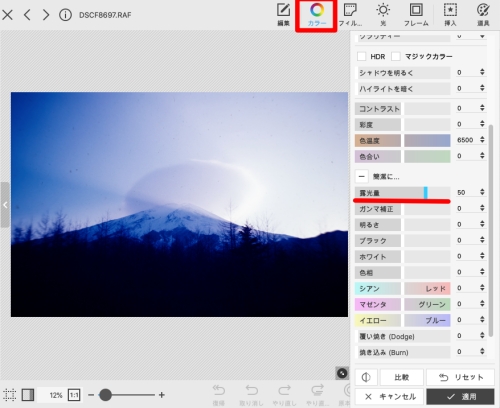Click the gradient panel icon at bottom left
500x408 pixels.
(28, 395)
